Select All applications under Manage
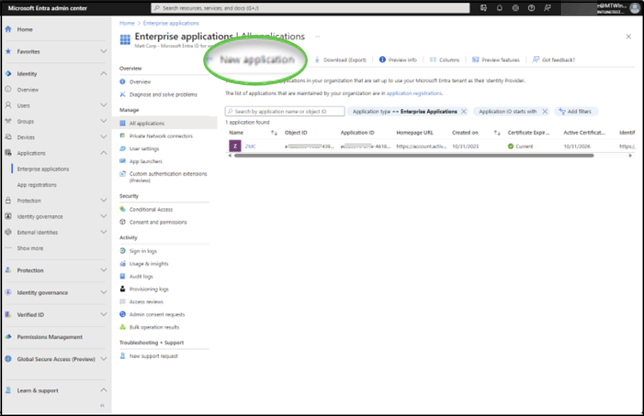 coord(147,123)
